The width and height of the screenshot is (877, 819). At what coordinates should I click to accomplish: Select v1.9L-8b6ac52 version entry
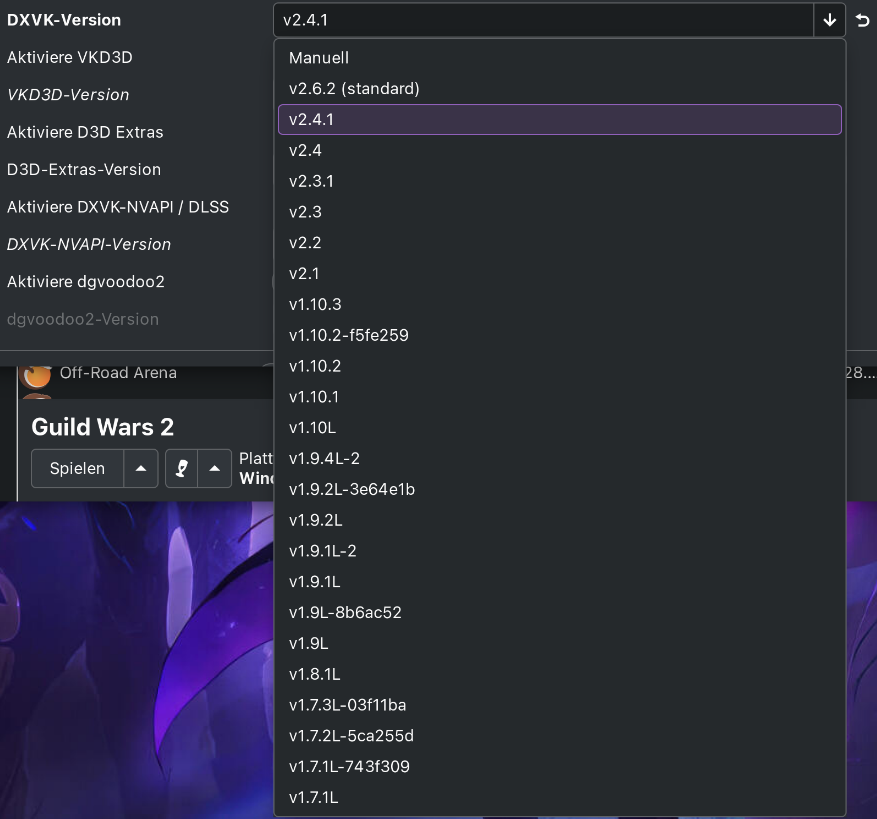coord(559,612)
